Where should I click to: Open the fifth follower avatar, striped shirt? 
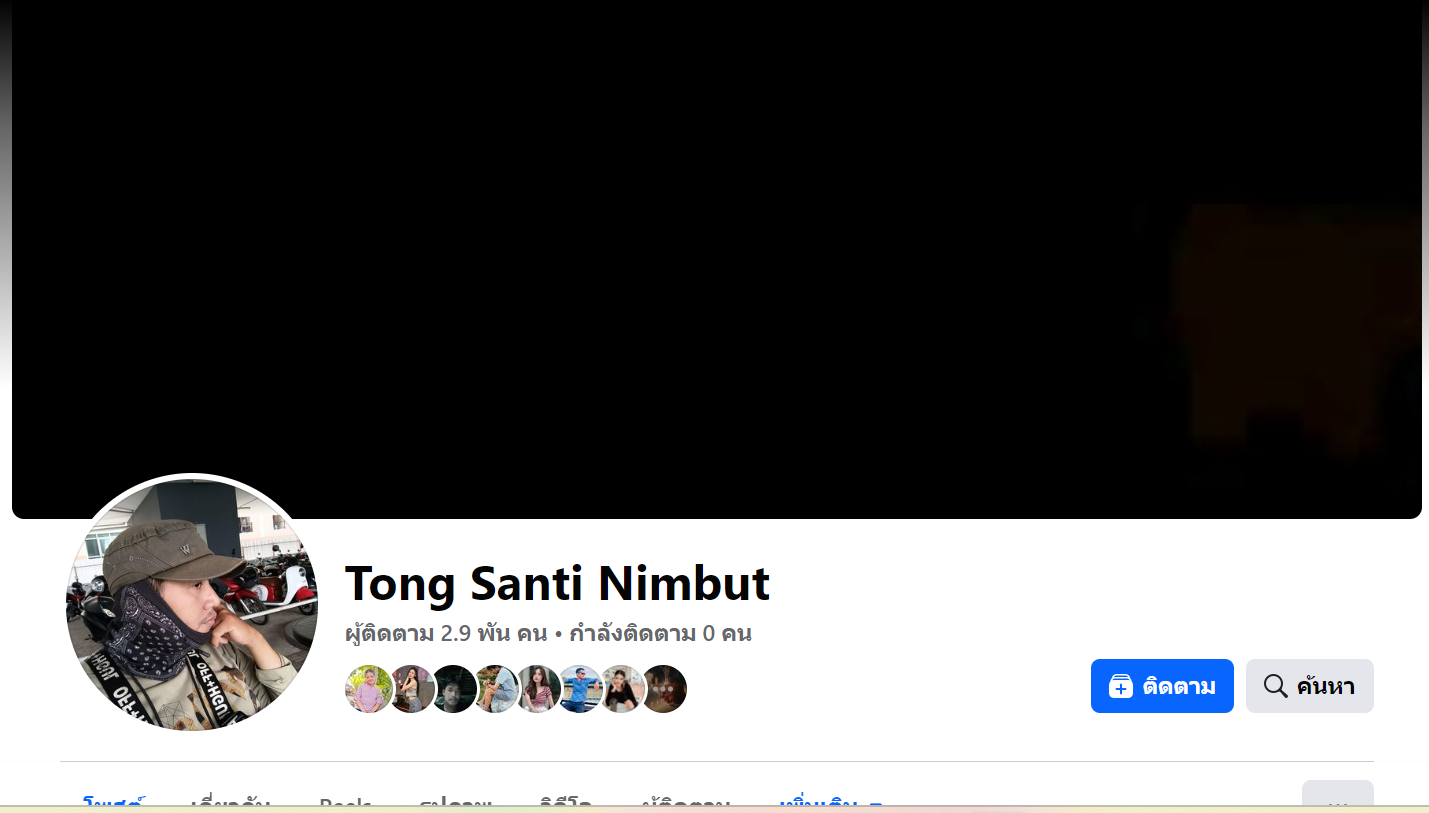[x=537, y=689]
